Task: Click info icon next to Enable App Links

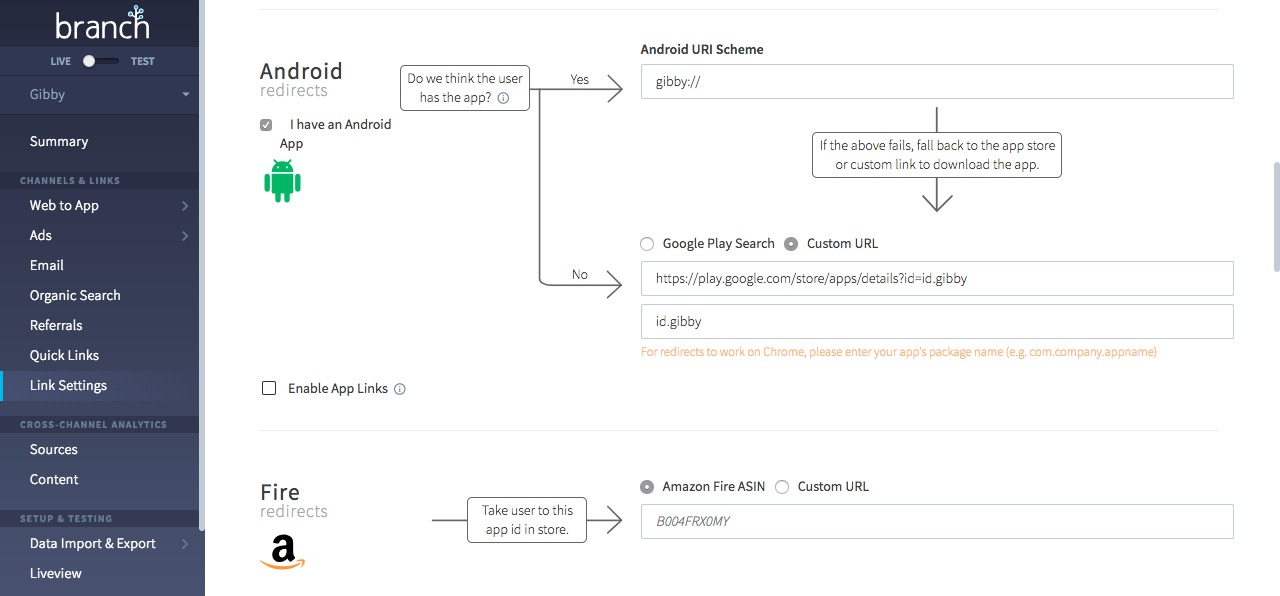Action: [x=400, y=389]
